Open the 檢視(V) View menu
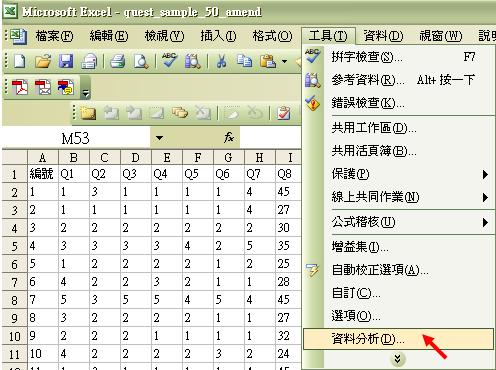496x370 pixels. (x=164, y=36)
